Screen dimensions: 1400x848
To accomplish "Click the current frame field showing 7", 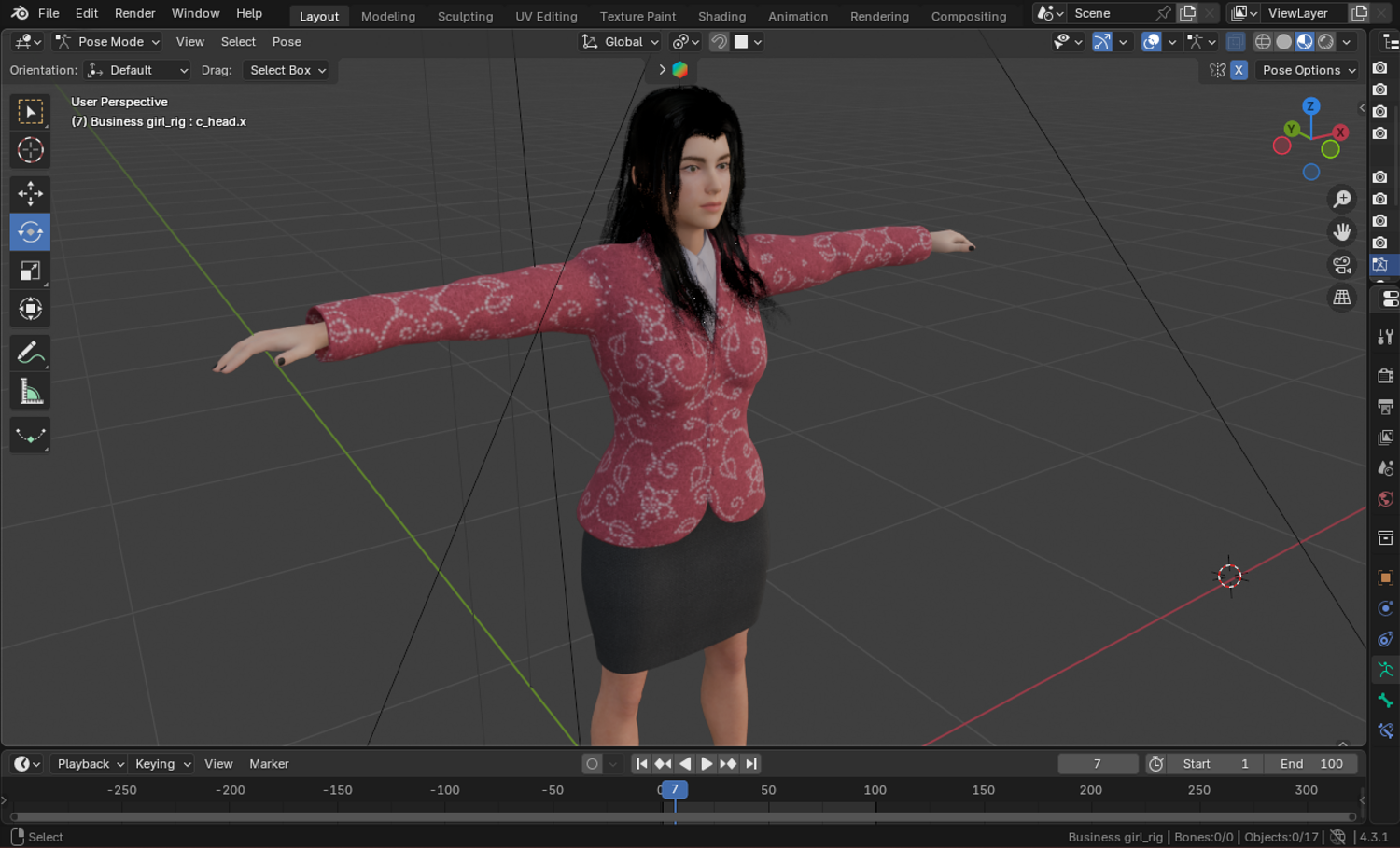I will [x=1098, y=764].
